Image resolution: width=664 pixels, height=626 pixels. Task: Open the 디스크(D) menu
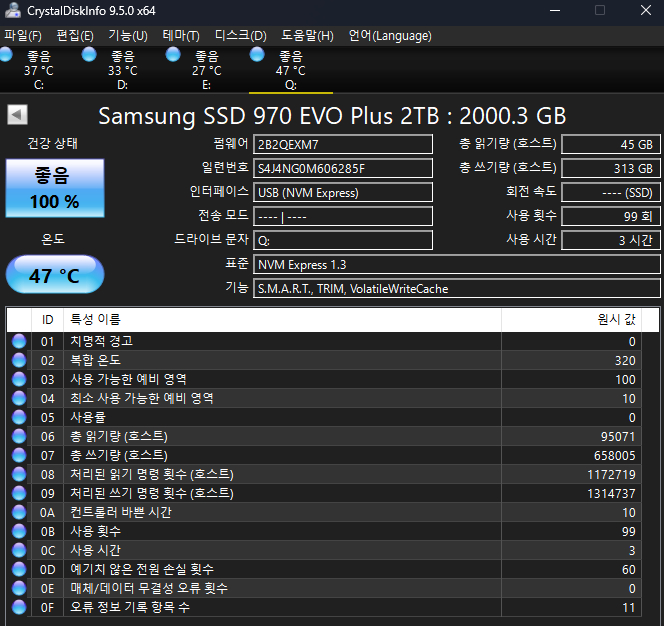click(x=241, y=36)
